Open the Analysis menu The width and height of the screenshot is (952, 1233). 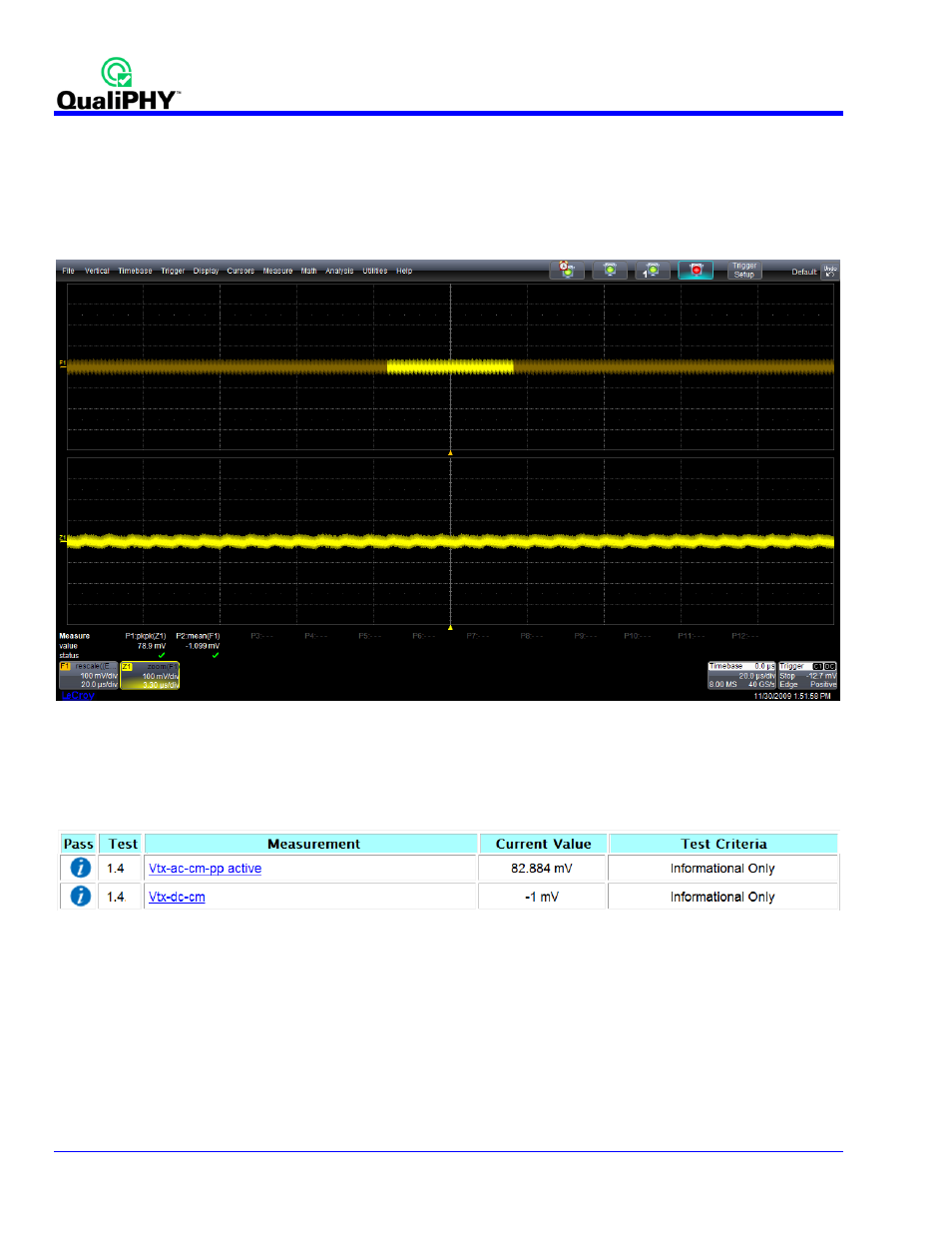[x=339, y=271]
